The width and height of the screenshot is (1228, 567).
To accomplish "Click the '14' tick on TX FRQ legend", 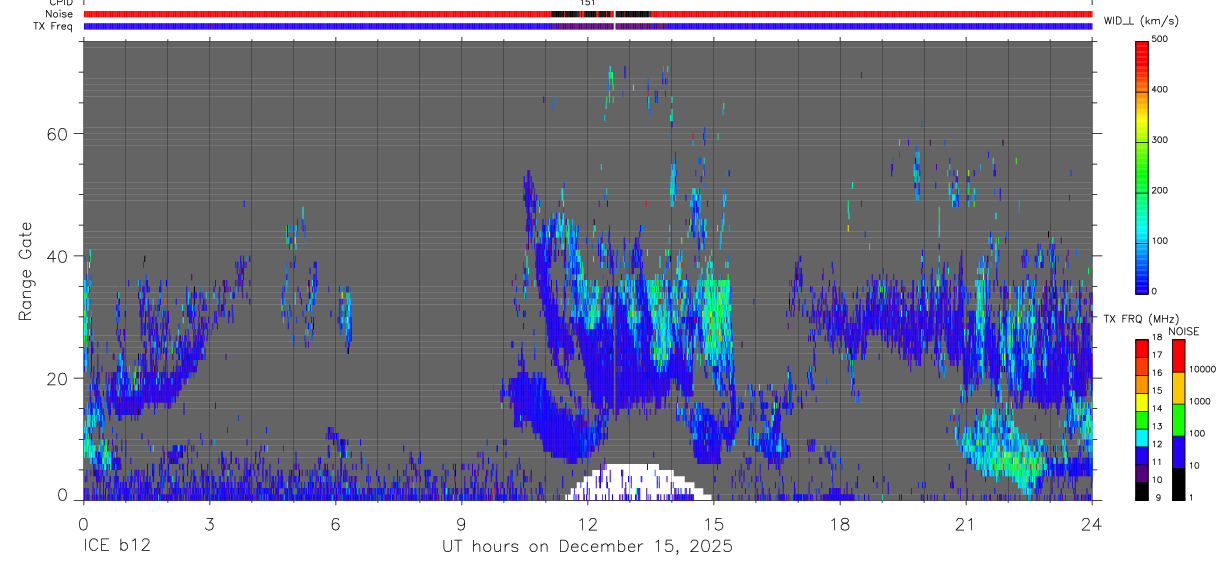I will 1157,409.
